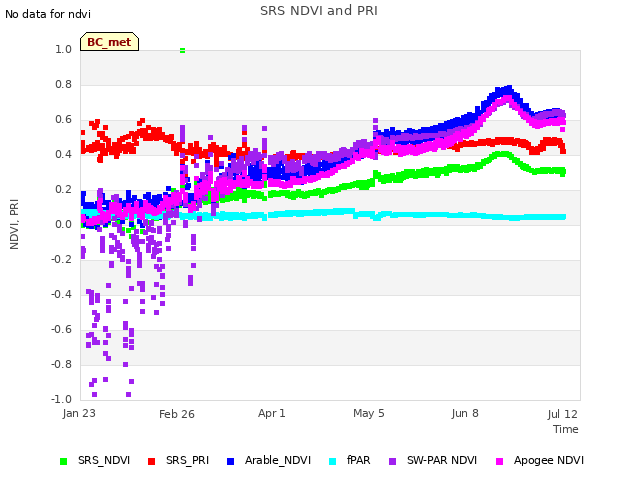
Task: Toggle the Apogee NDVI series legend label
Action: (549, 460)
